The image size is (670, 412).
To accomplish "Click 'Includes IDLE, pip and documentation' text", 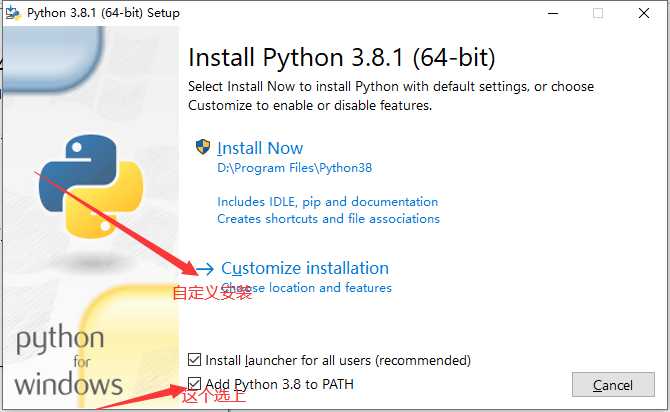I will (327, 202).
